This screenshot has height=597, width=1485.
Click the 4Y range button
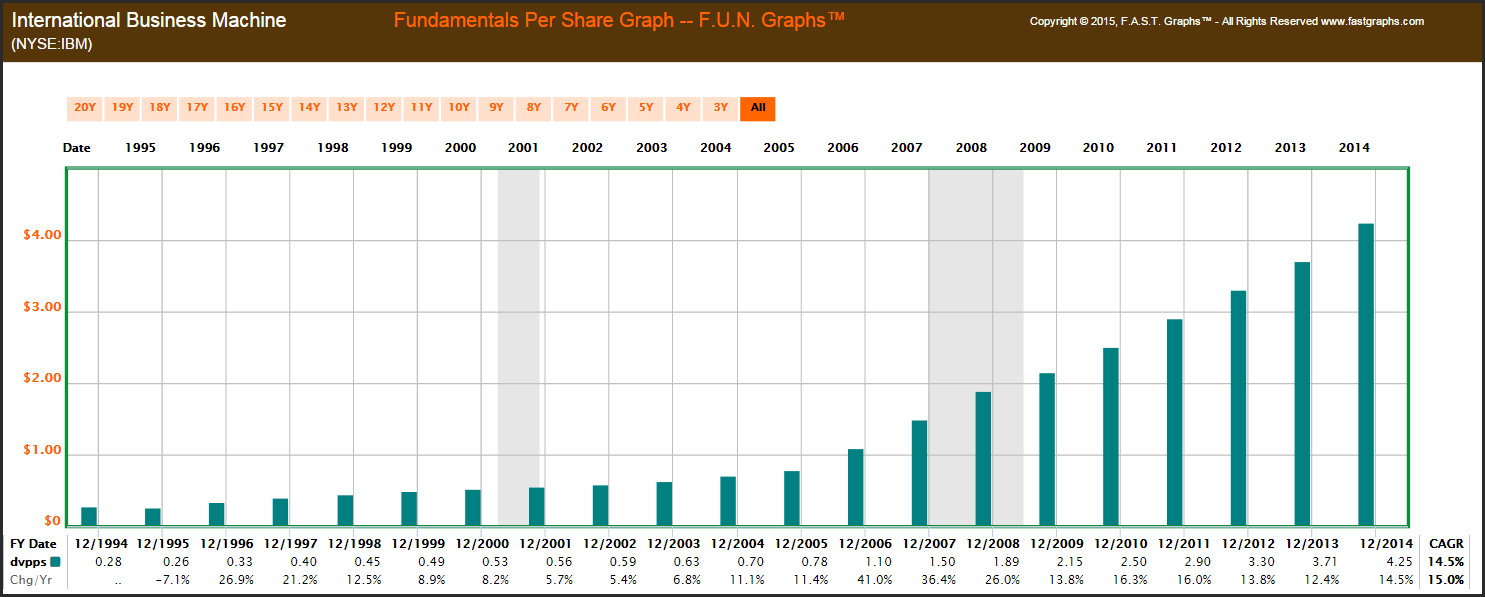683,108
